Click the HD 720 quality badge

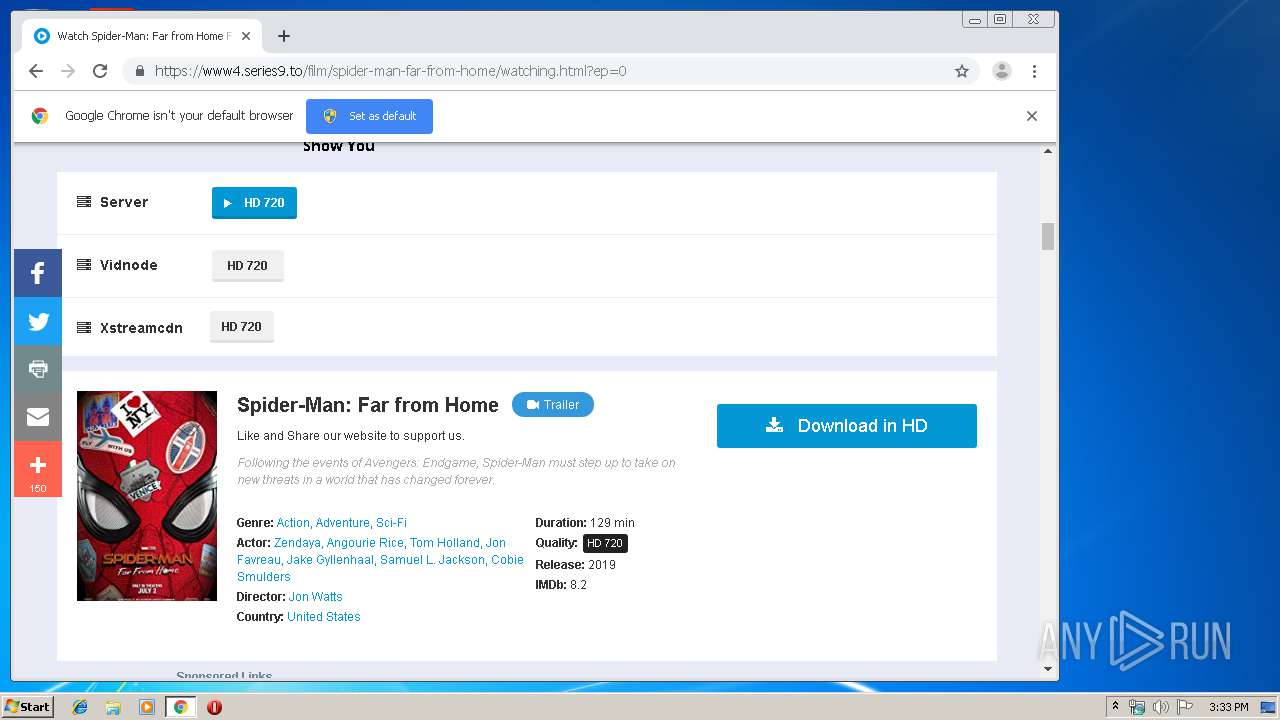tap(605, 543)
